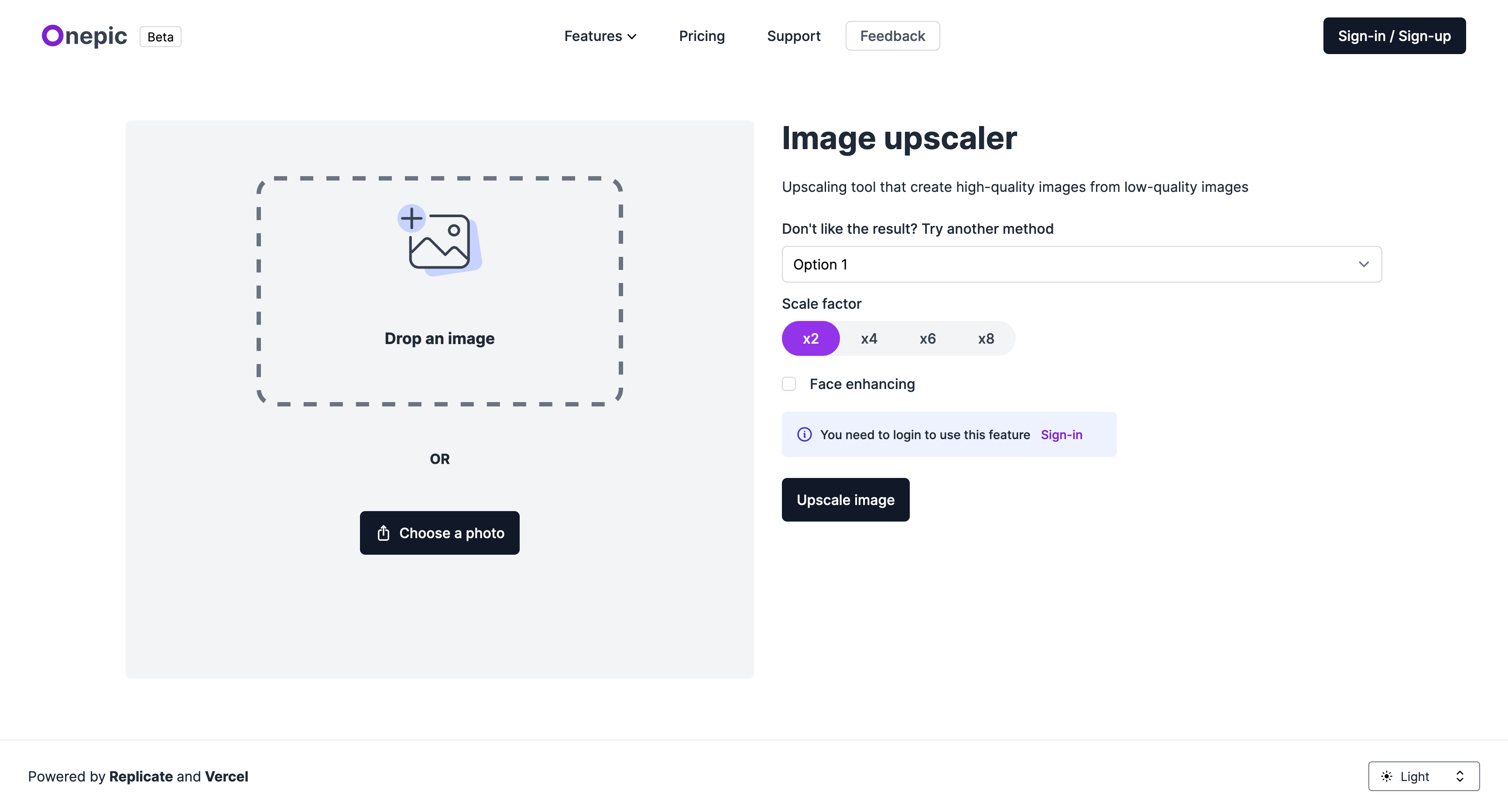
Task: Select the x8 scale factor
Action: point(986,339)
